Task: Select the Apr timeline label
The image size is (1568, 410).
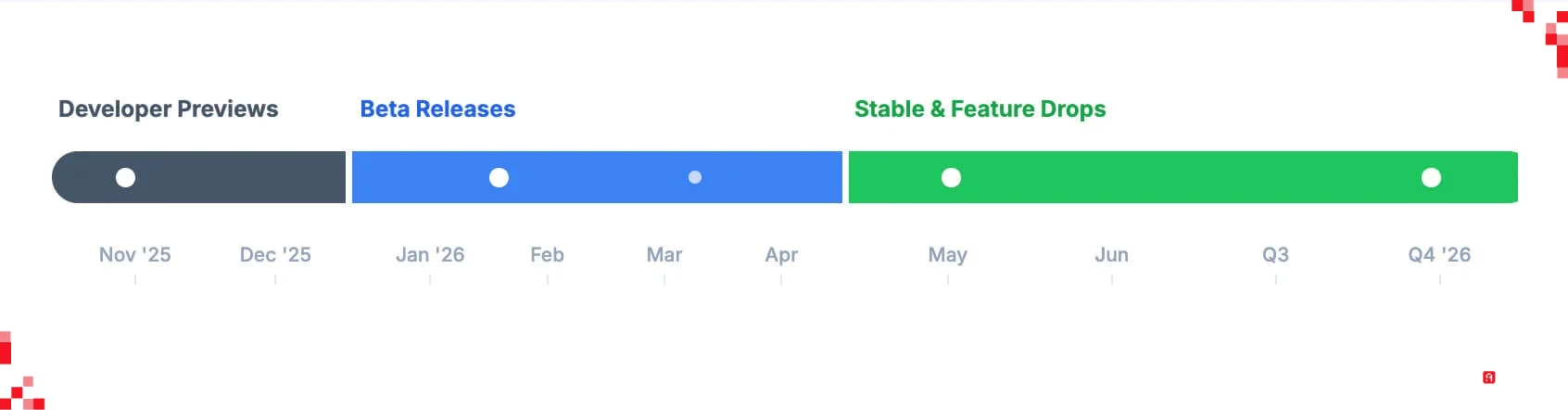Action: [x=781, y=255]
